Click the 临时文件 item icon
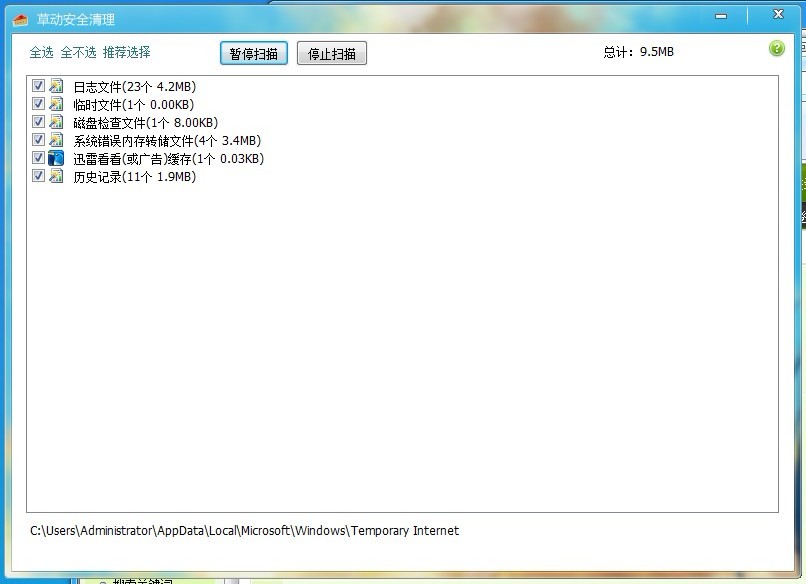 [x=56, y=104]
